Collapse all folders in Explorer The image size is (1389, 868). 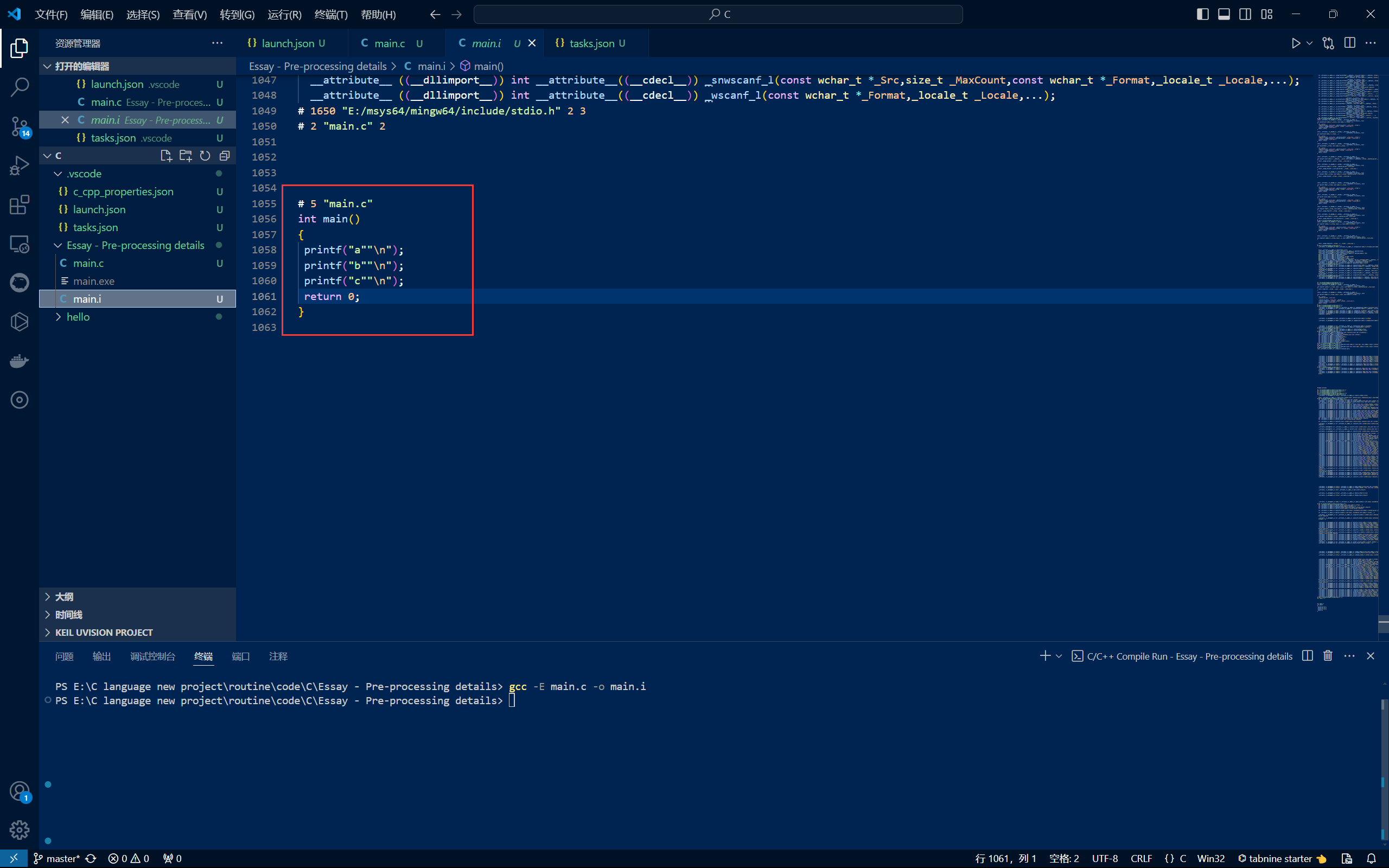coord(225,156)
